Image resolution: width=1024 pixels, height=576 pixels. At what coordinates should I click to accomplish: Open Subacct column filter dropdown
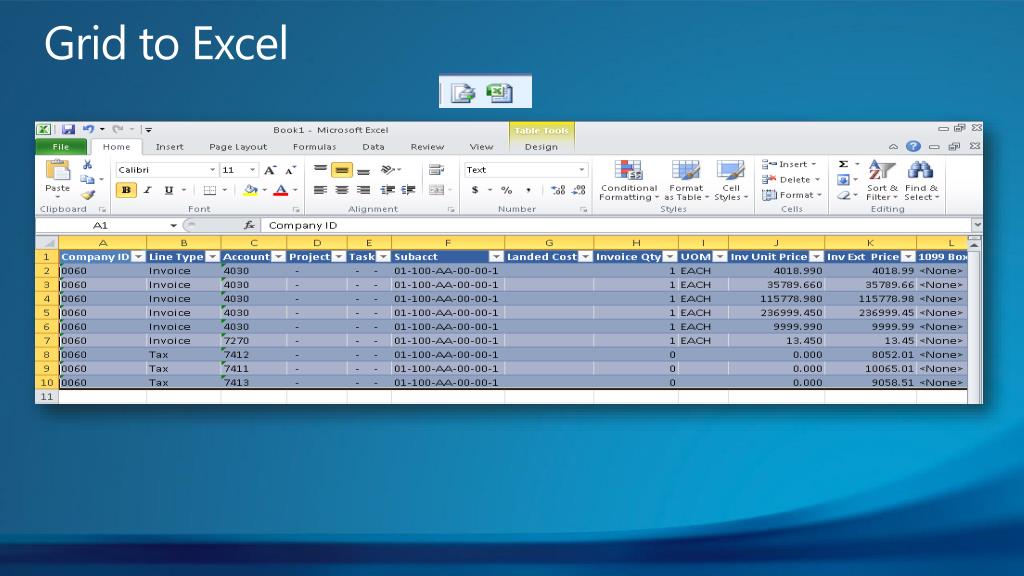click(x=496, y=257)
